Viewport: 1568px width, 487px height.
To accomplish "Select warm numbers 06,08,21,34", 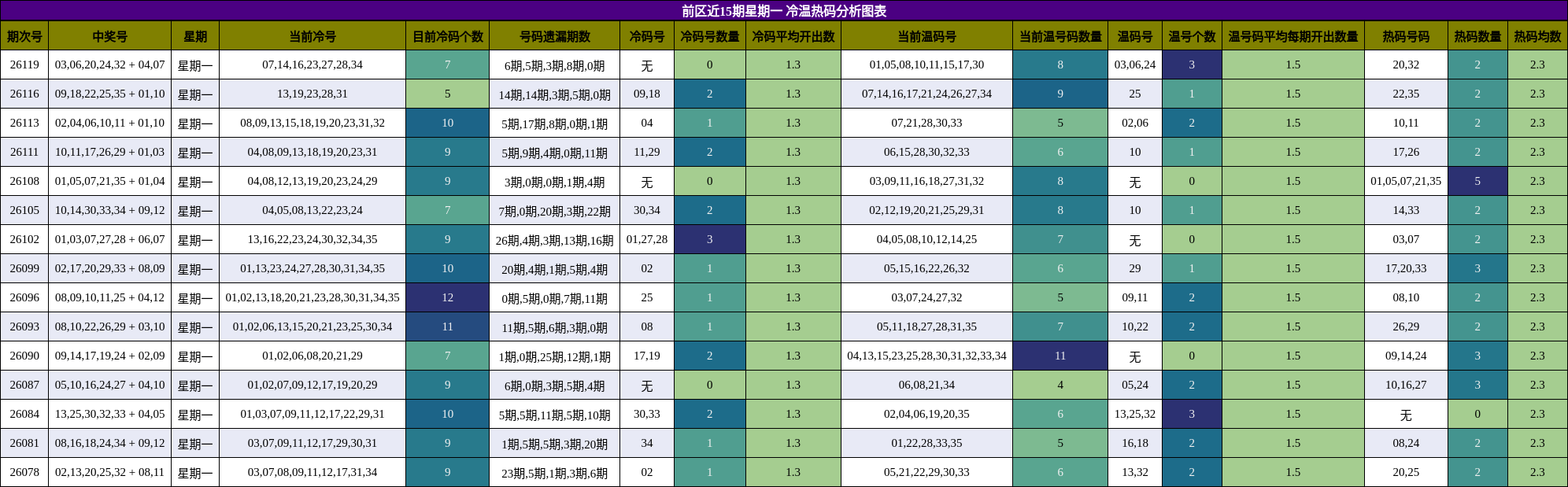I will tap(926, 385).
